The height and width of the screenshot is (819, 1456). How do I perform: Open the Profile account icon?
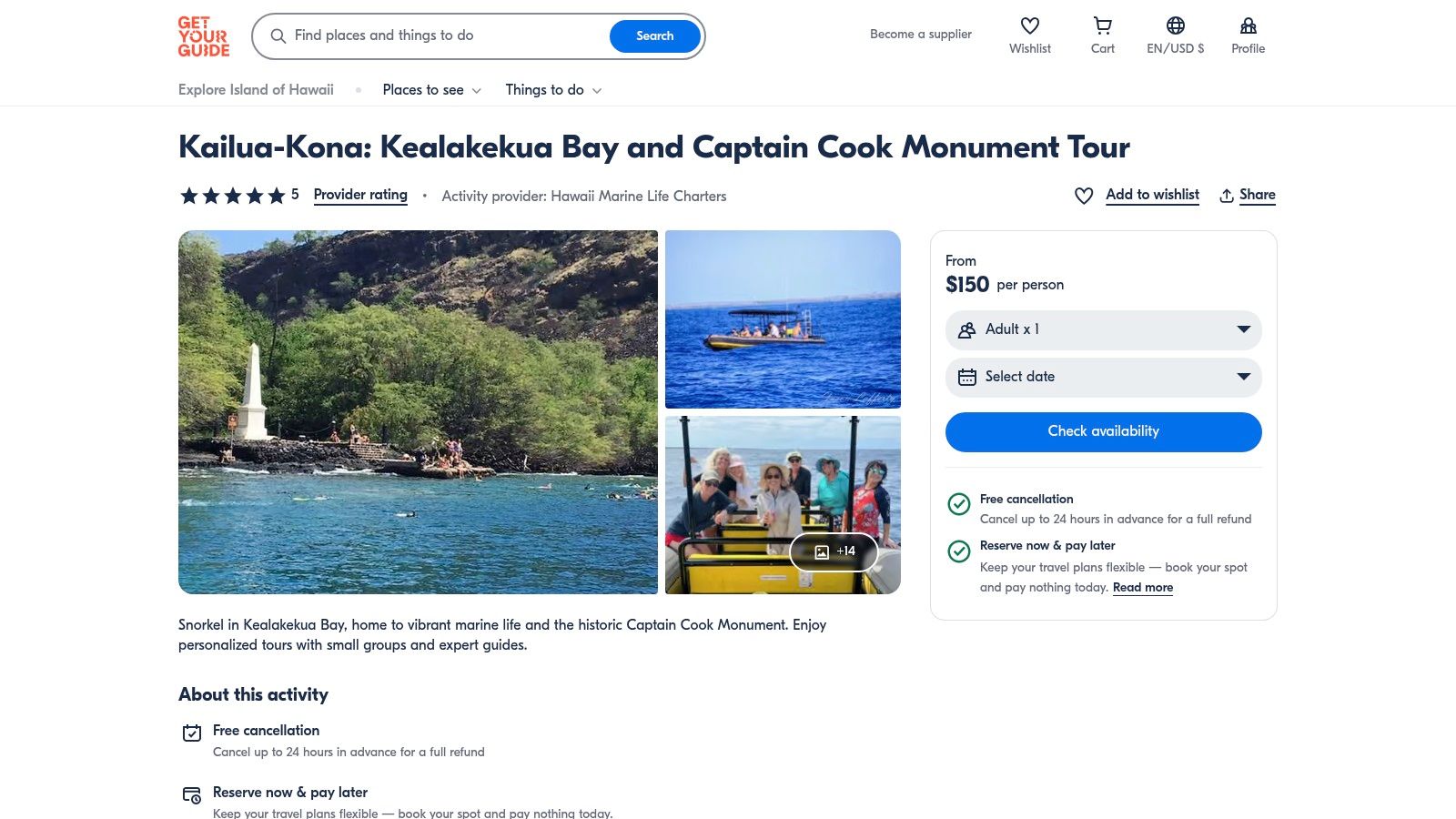(1248, 25)
